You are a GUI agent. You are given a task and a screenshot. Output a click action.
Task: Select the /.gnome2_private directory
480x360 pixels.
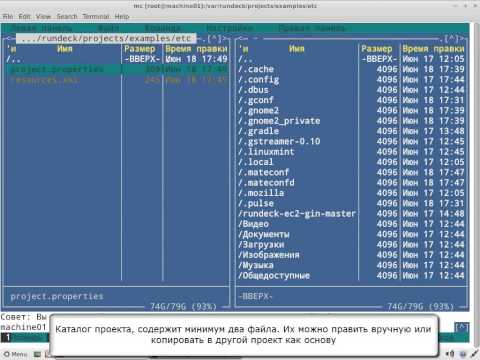point(352,121)
